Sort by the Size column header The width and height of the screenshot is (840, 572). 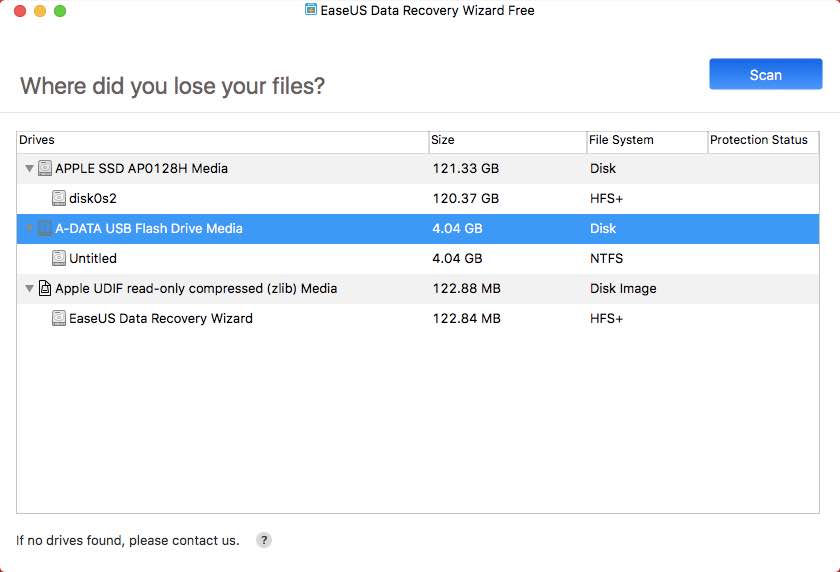pos(506,140)
